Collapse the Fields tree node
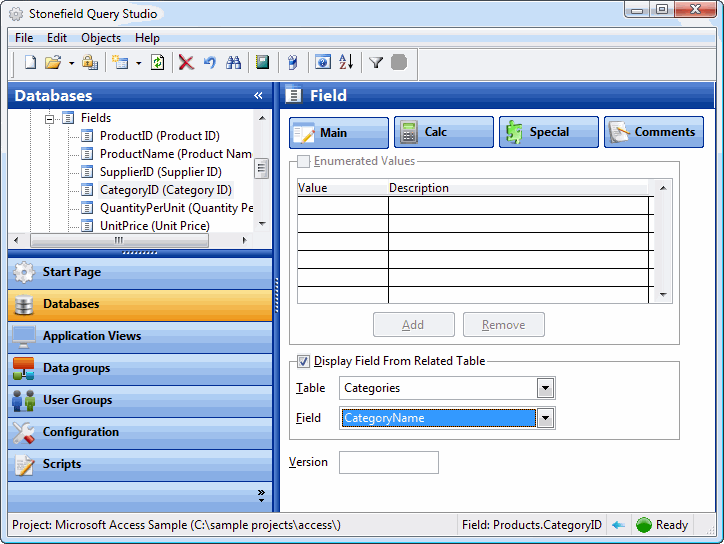 49,118
